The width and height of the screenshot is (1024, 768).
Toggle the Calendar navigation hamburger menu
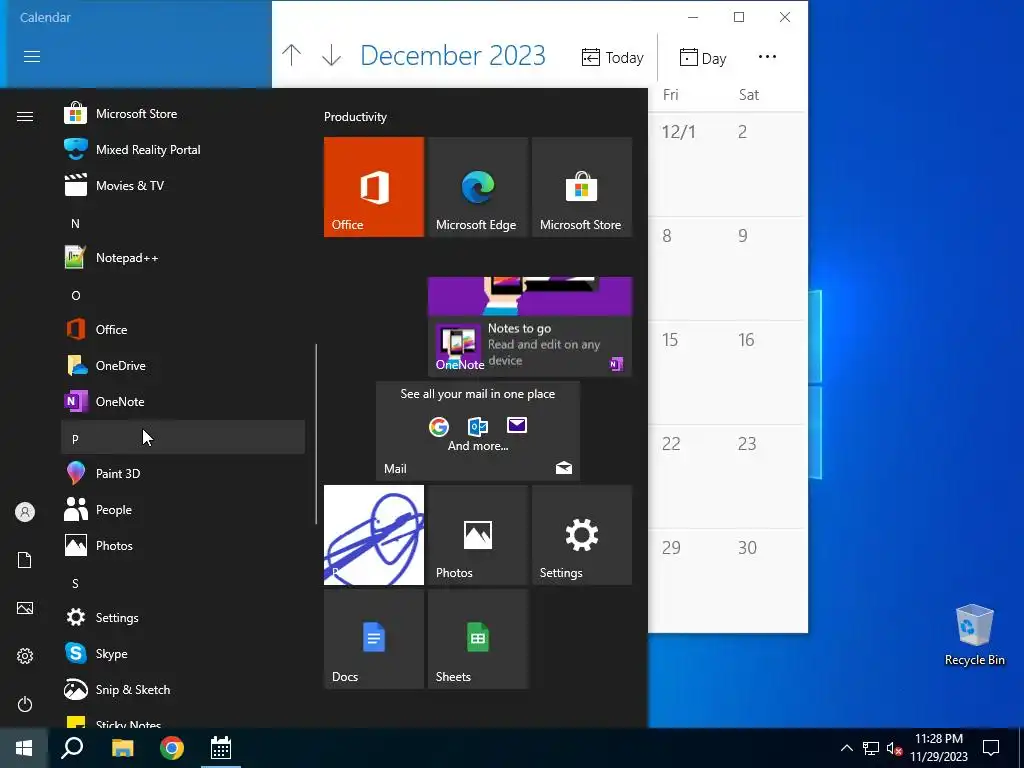32,57
